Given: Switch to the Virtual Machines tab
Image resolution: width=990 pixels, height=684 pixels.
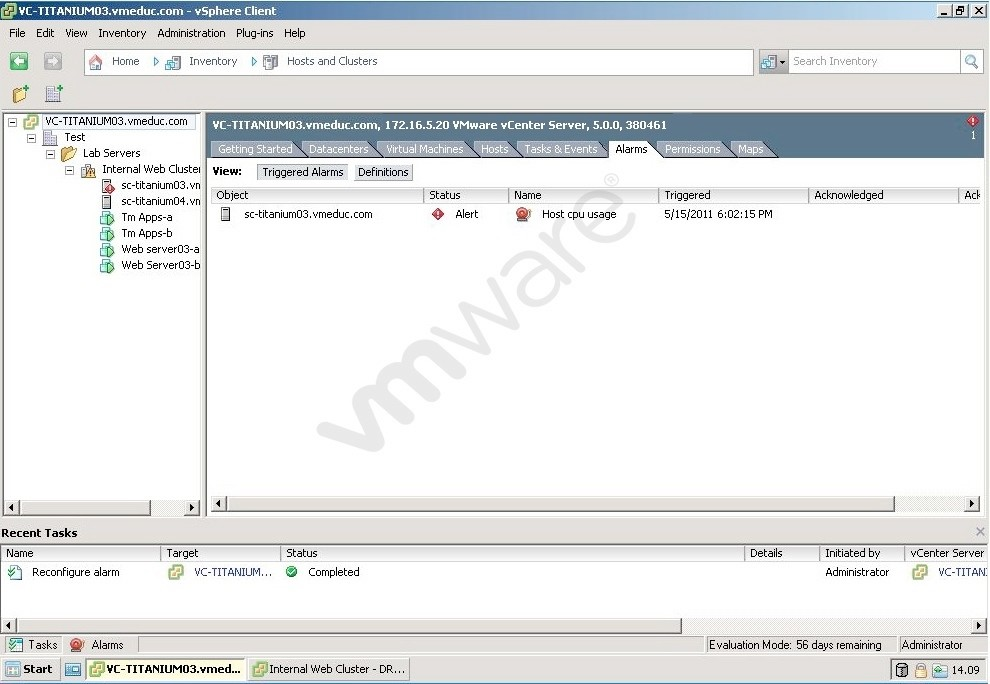Looking at the screenshot, I should click(424, 149).
